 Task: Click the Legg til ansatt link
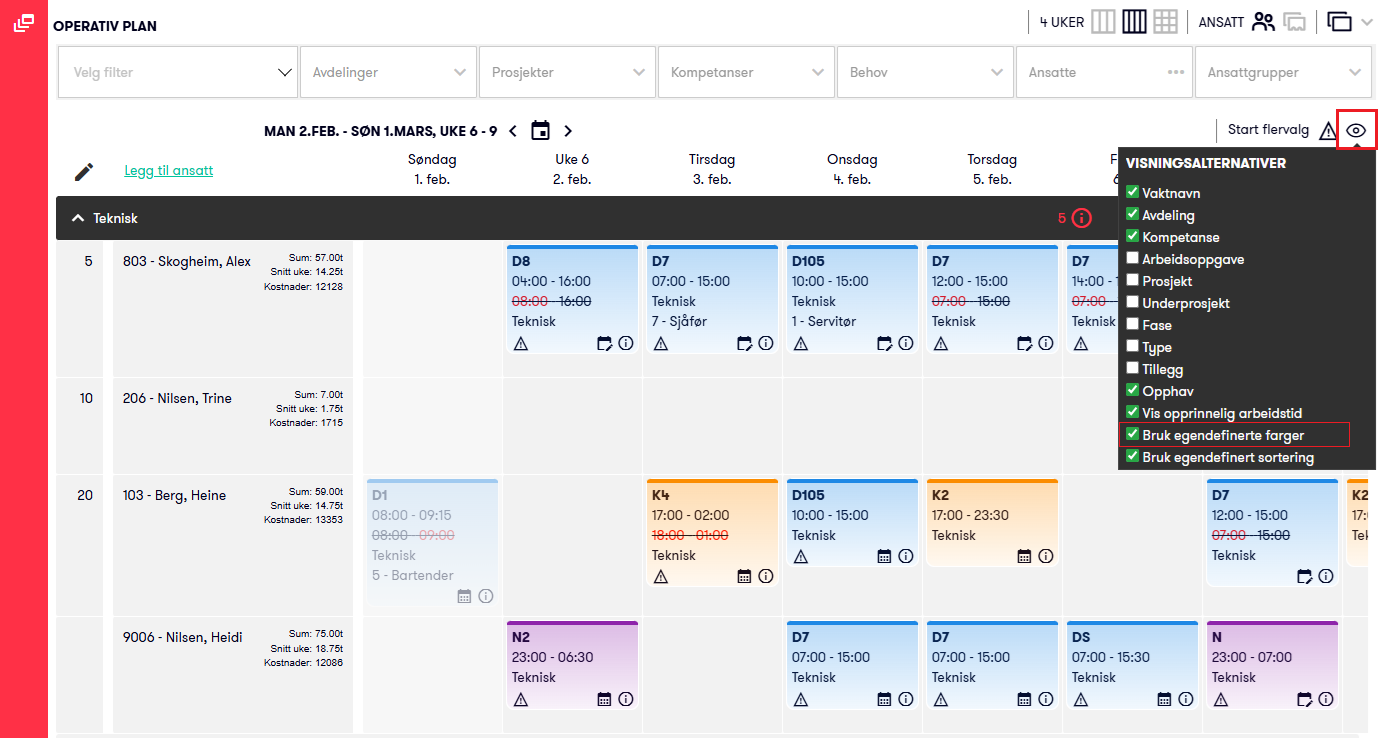coord(168,170)
